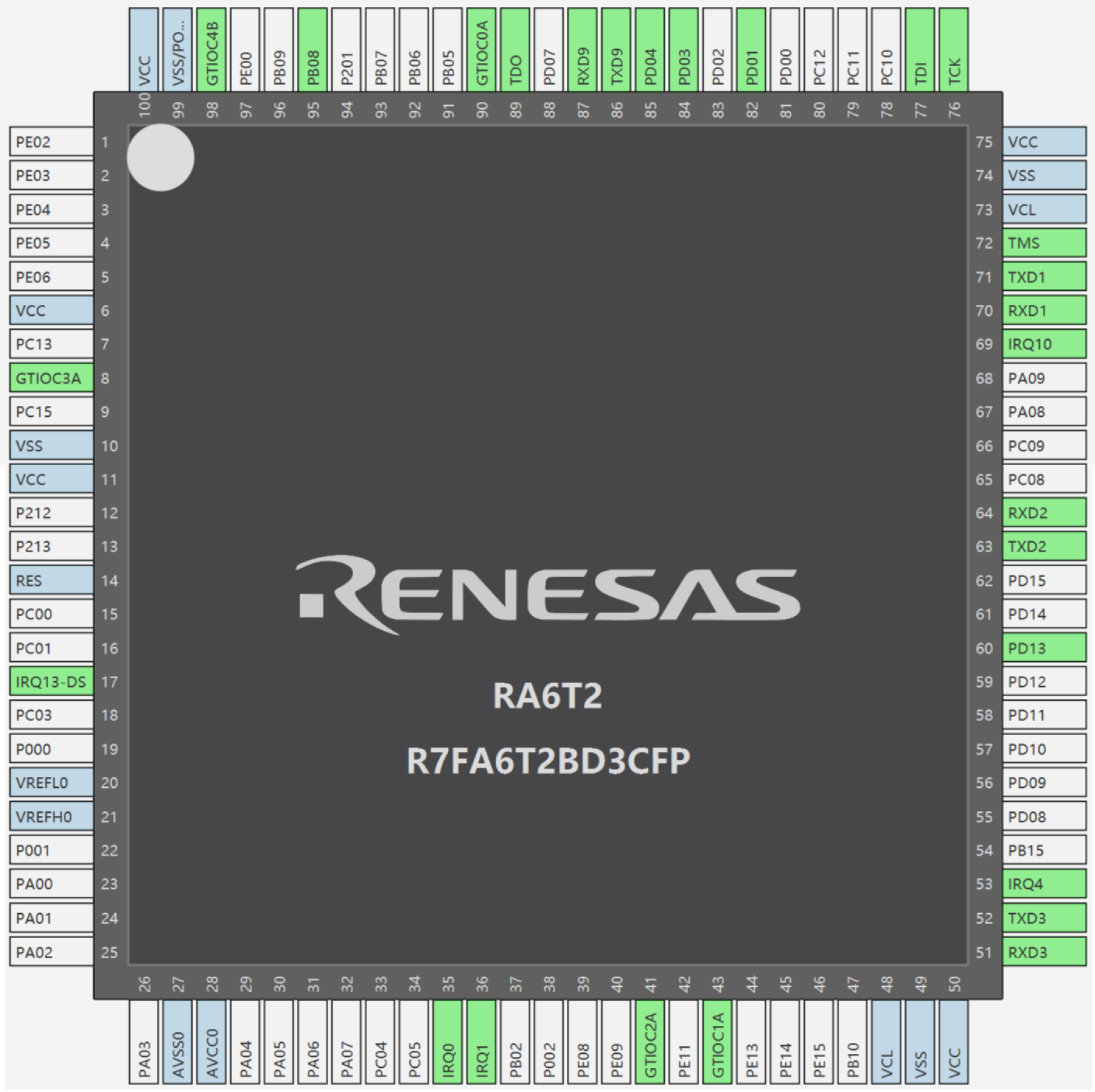This screenshot has width=1095, height=1092.
Task: Select the IRQ1 pin 36
Action: point(481,1041)
